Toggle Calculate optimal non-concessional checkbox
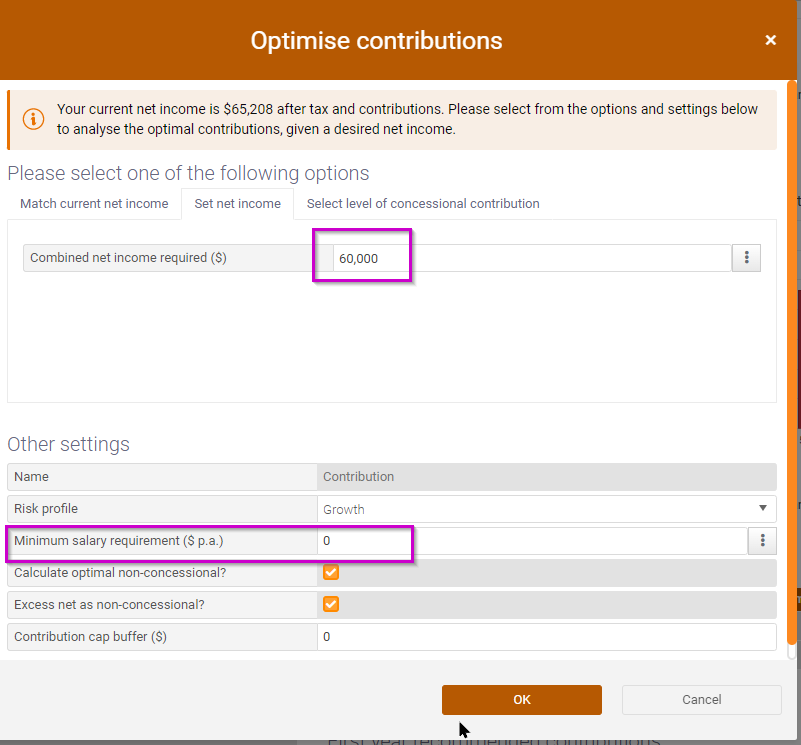The image size is (801, 745). click(x=331, y=572)
